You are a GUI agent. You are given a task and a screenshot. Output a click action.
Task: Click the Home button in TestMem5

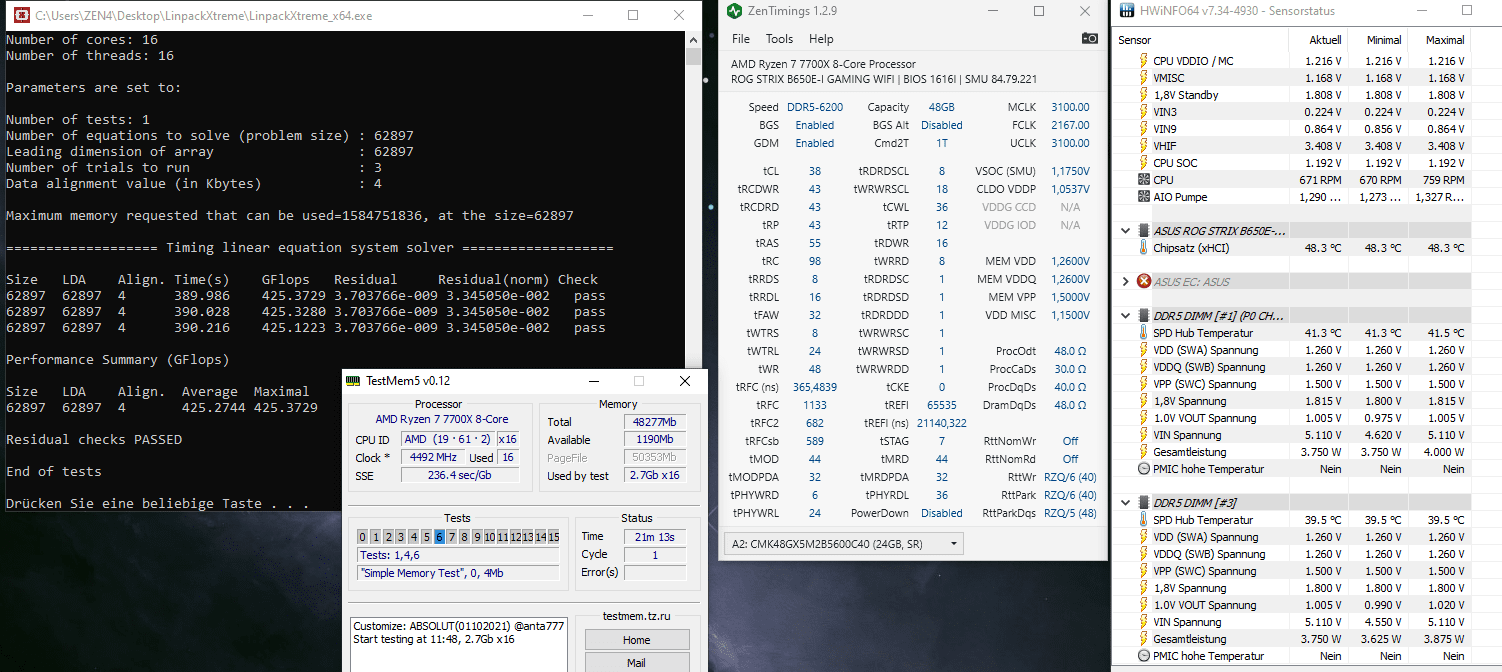(x=636, y=640)
